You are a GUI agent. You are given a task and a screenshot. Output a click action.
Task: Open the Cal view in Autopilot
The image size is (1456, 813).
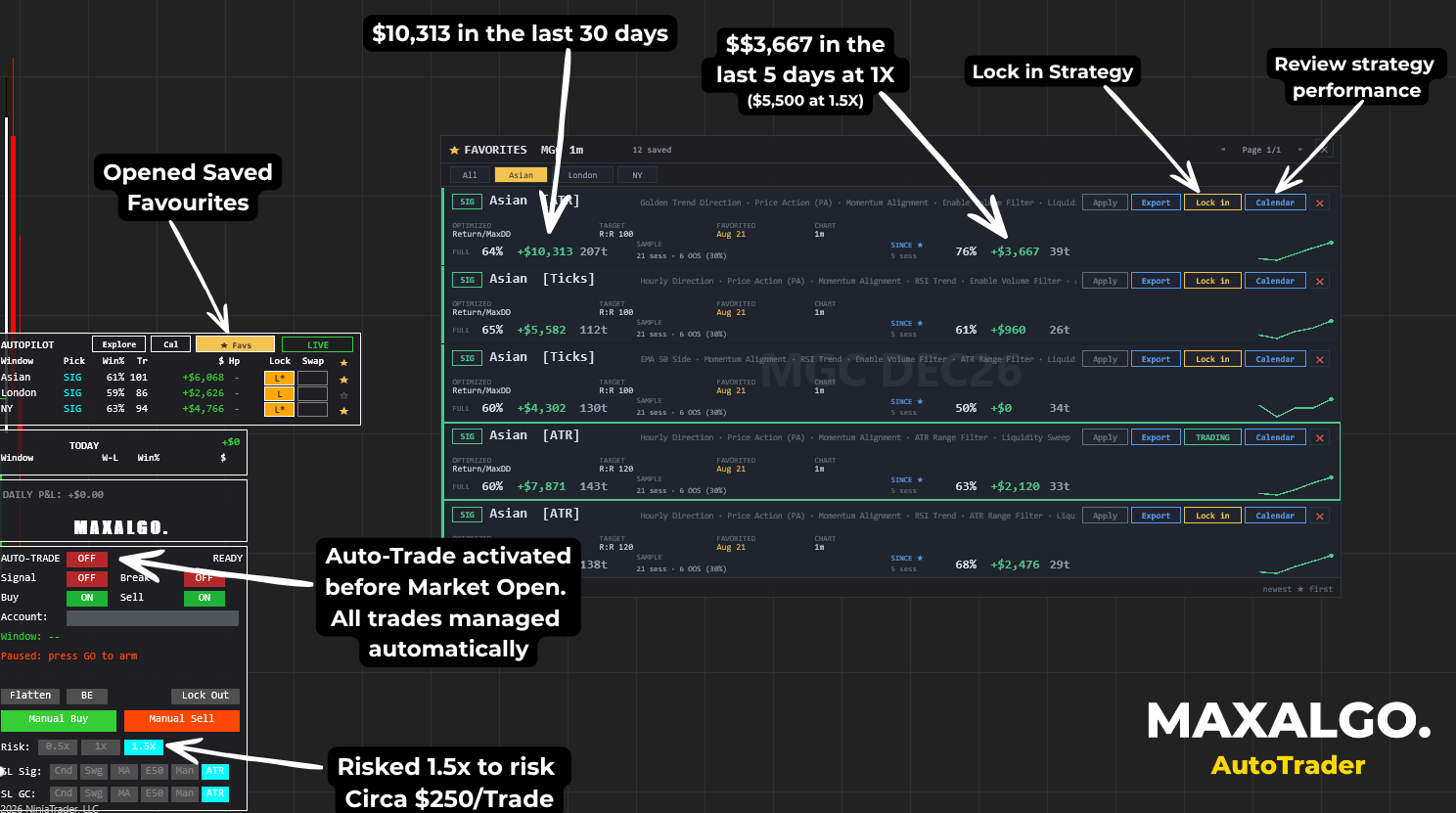tap(171, 344)
